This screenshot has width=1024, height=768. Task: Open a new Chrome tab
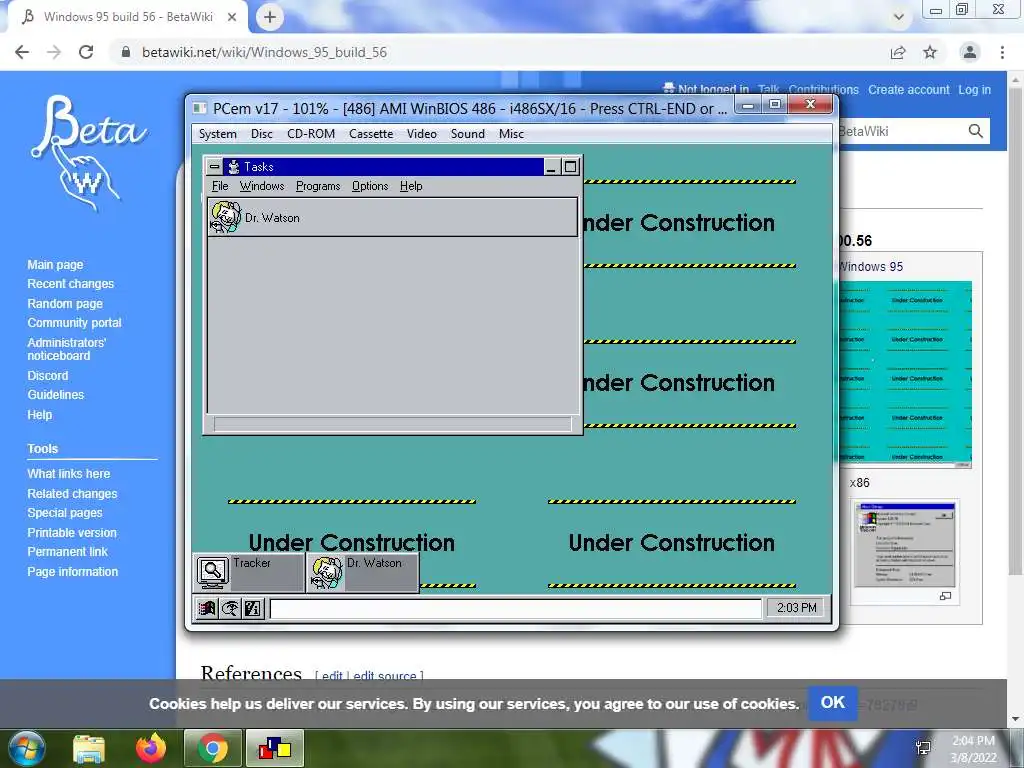(x=270, y=17)
